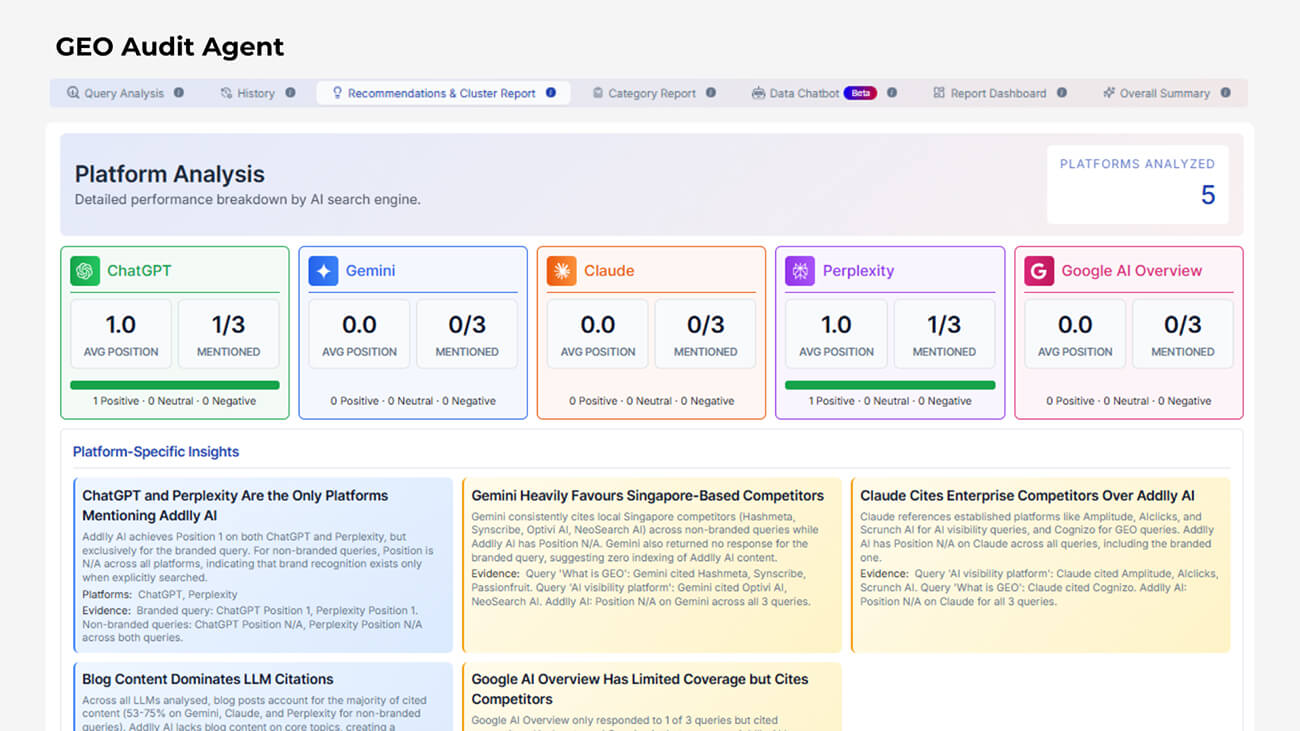Click the Platforms Analyzed count 5

pyautogui.click(x=1207, y=195)
